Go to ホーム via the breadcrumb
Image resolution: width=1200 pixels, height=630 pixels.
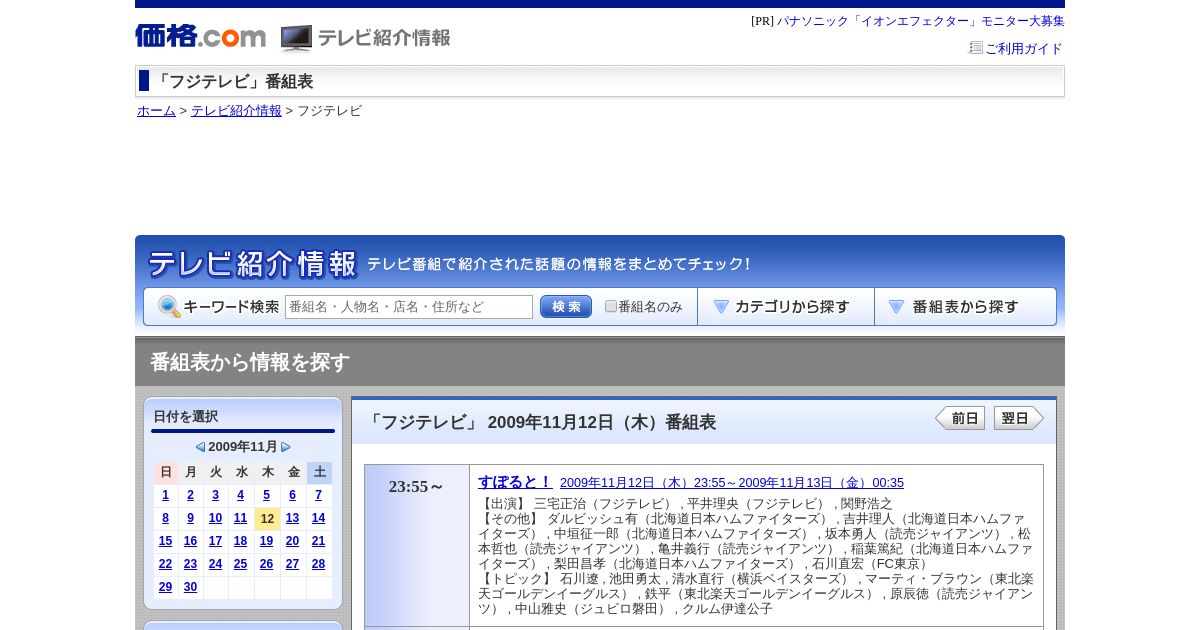click(x=156, y=111)
